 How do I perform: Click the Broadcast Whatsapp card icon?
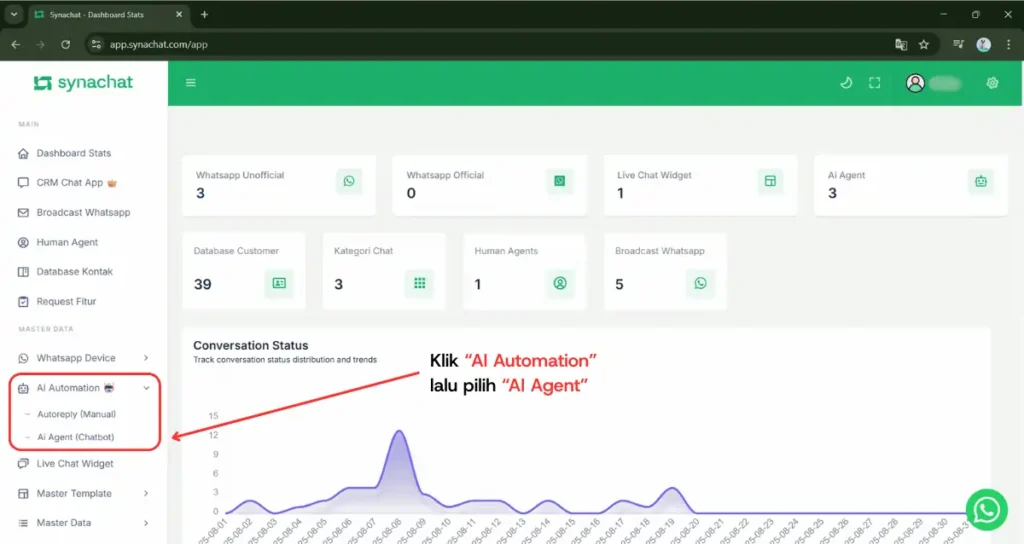point(700,283)
